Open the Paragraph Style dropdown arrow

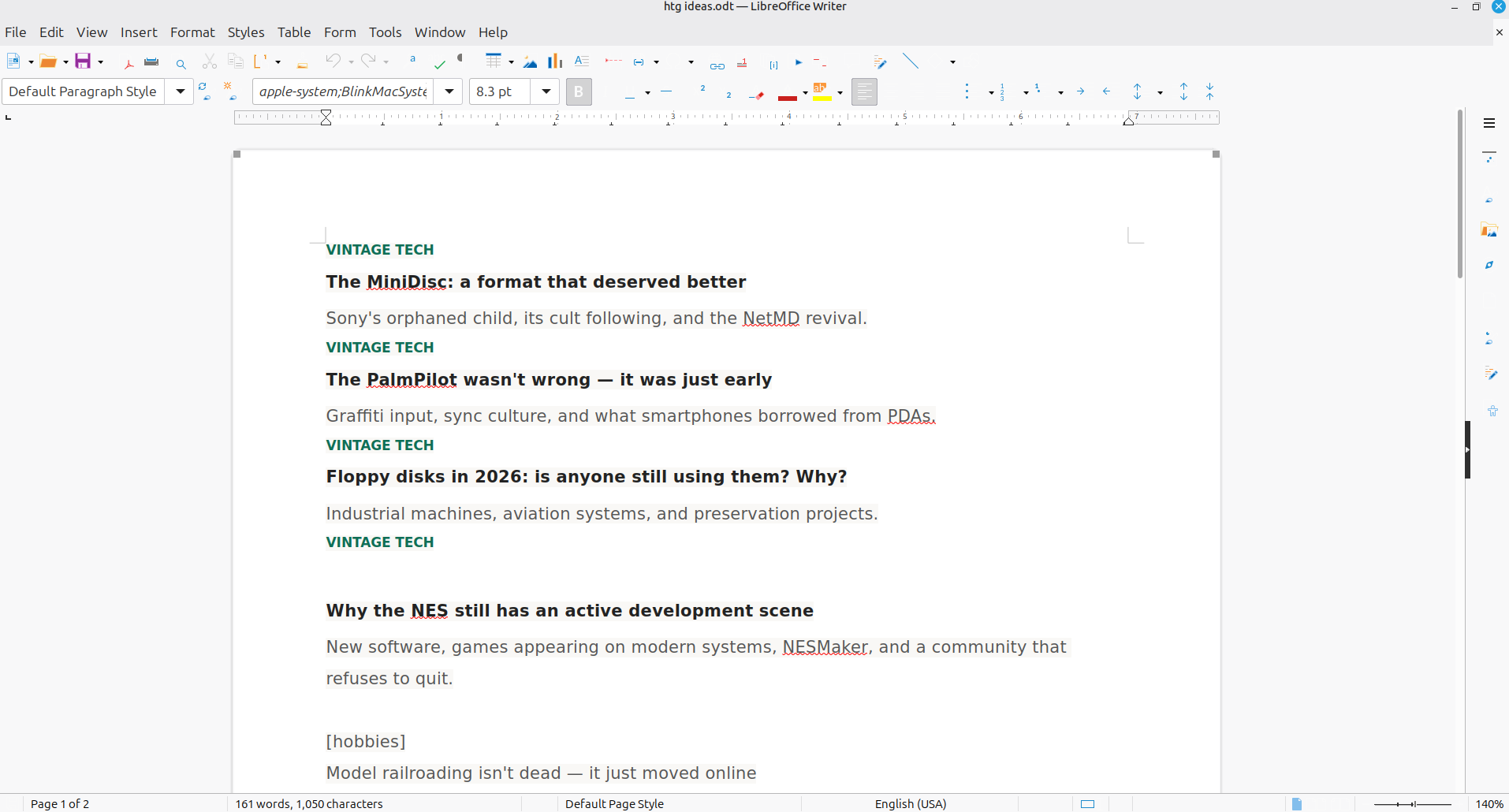tap(181, 91)
